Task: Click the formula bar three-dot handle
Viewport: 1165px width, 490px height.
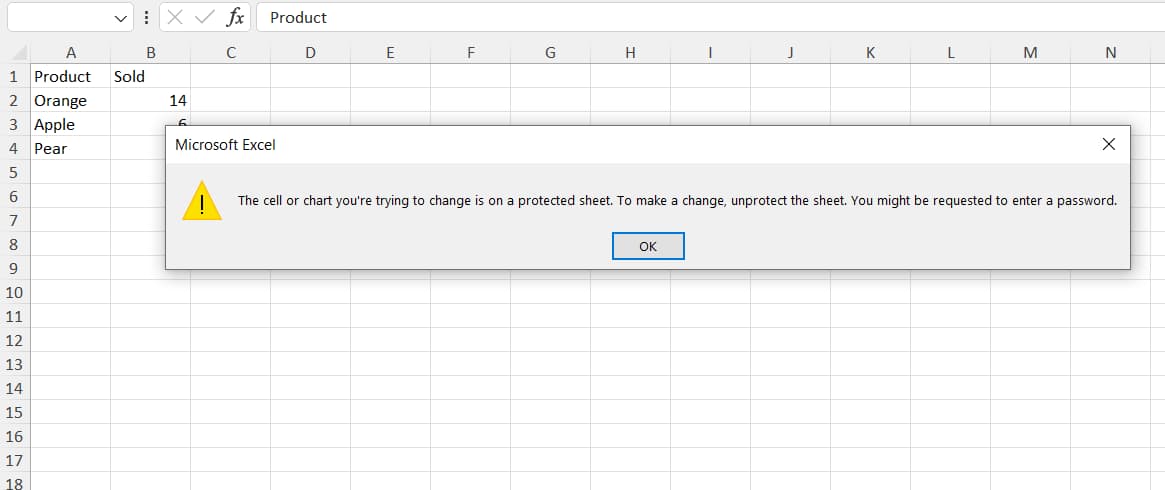Action: 146,18
